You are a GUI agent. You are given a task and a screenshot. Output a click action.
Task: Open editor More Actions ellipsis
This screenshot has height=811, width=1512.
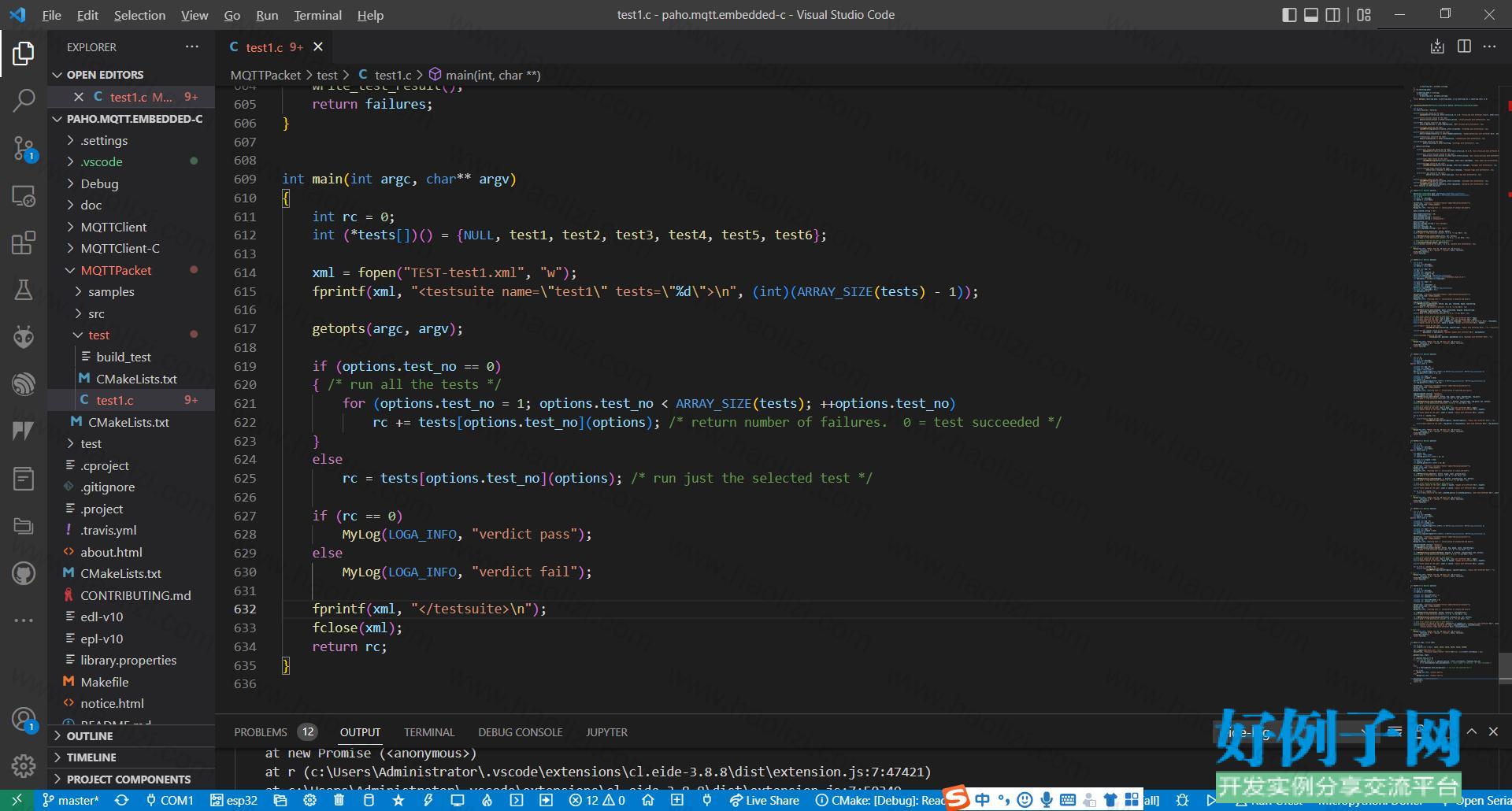pos(1489,46)
